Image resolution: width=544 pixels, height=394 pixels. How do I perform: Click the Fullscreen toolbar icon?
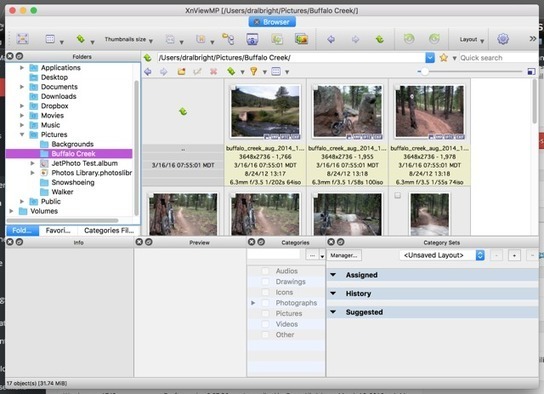[x=23, y=39]
